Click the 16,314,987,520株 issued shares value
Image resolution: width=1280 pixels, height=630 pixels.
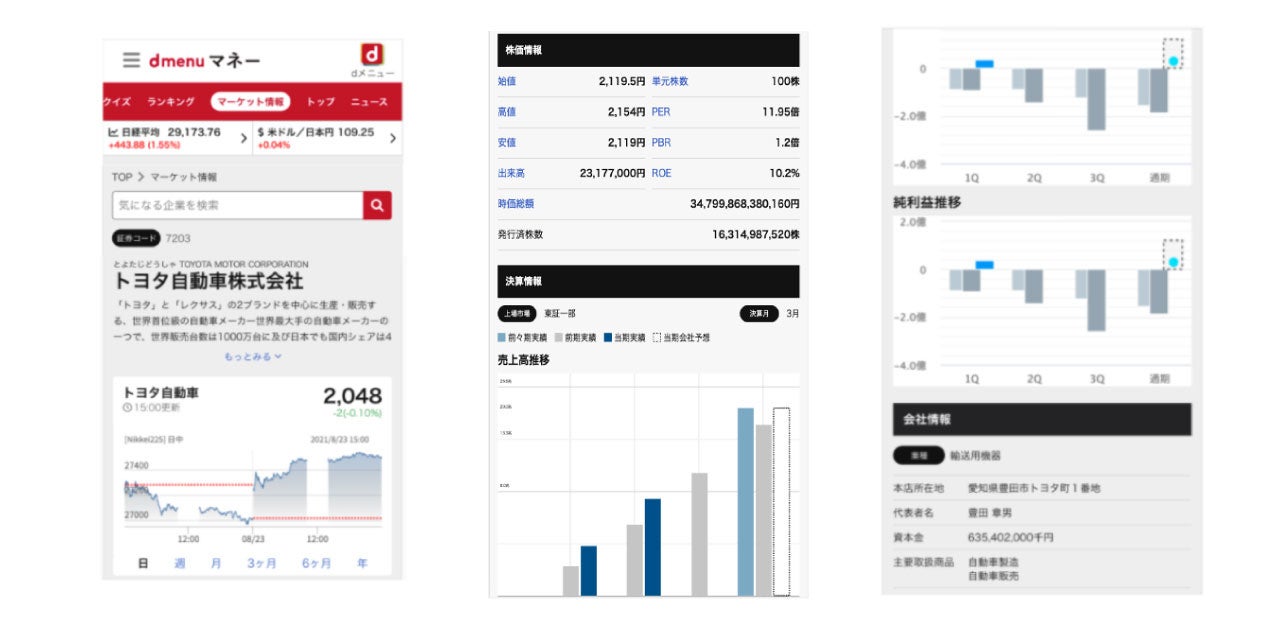(x=756, y=234)
